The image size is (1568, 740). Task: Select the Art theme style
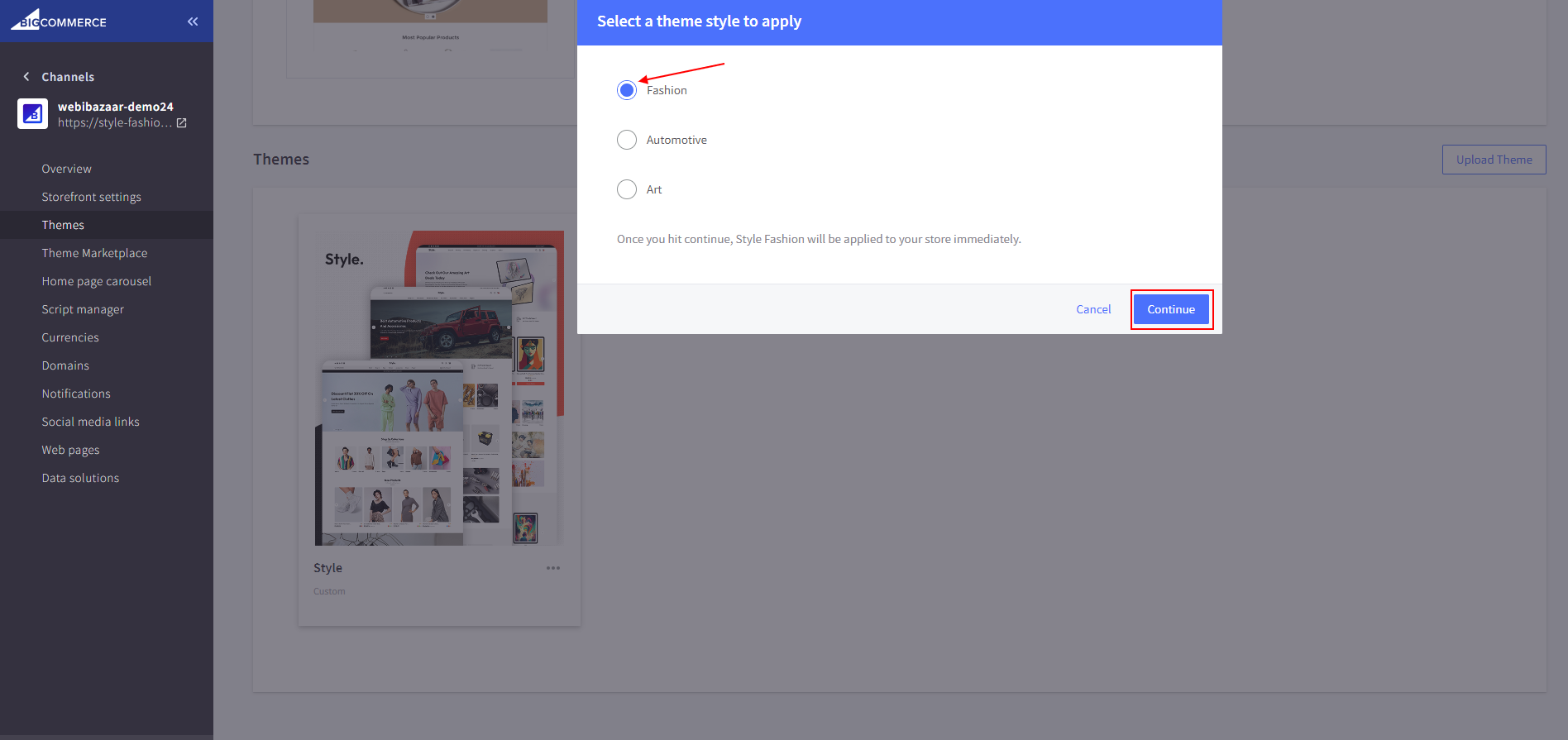[x=627, y=189]
